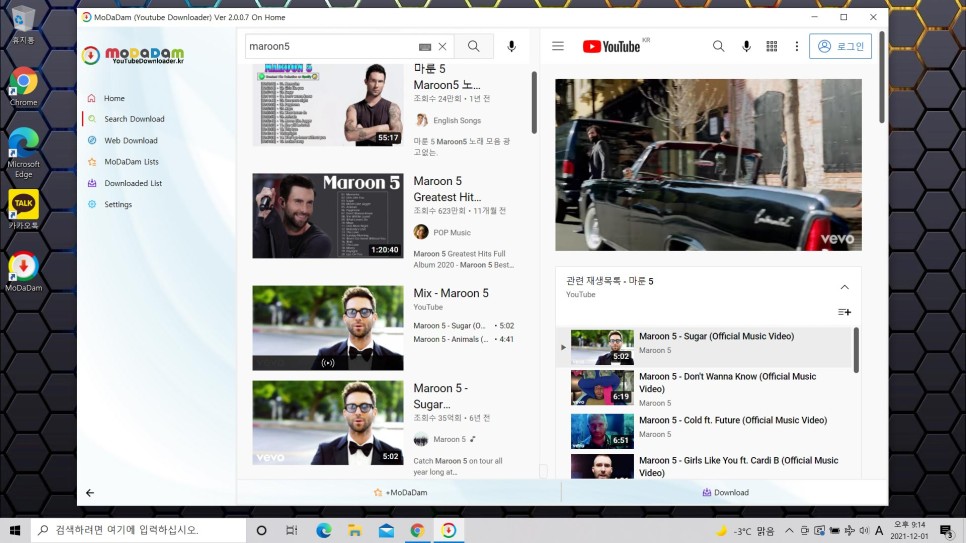Open YouTube three-dot settings menu
The height and width of the screenshot is (543, 966).
point(797,46)
